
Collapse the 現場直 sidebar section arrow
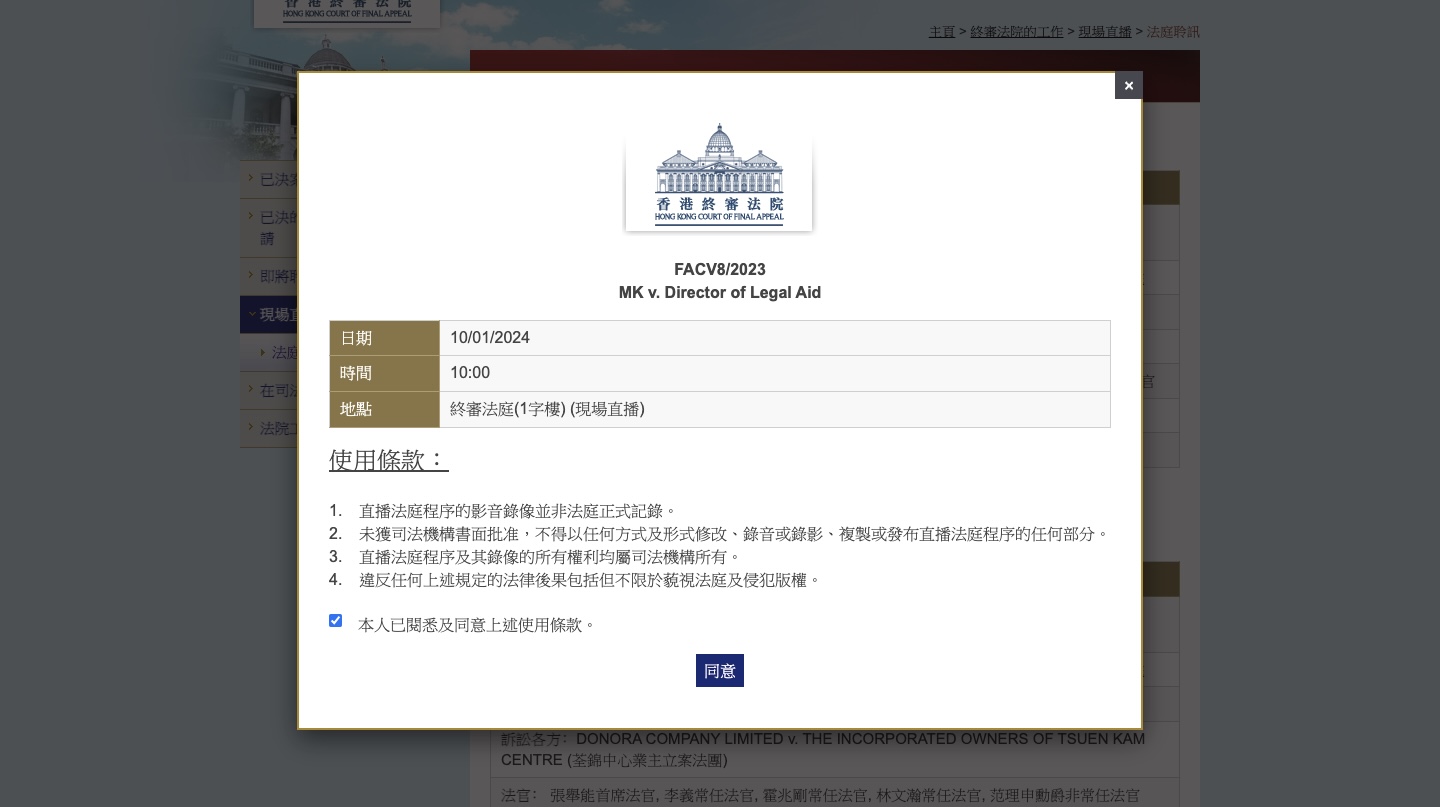coord(252,314)
